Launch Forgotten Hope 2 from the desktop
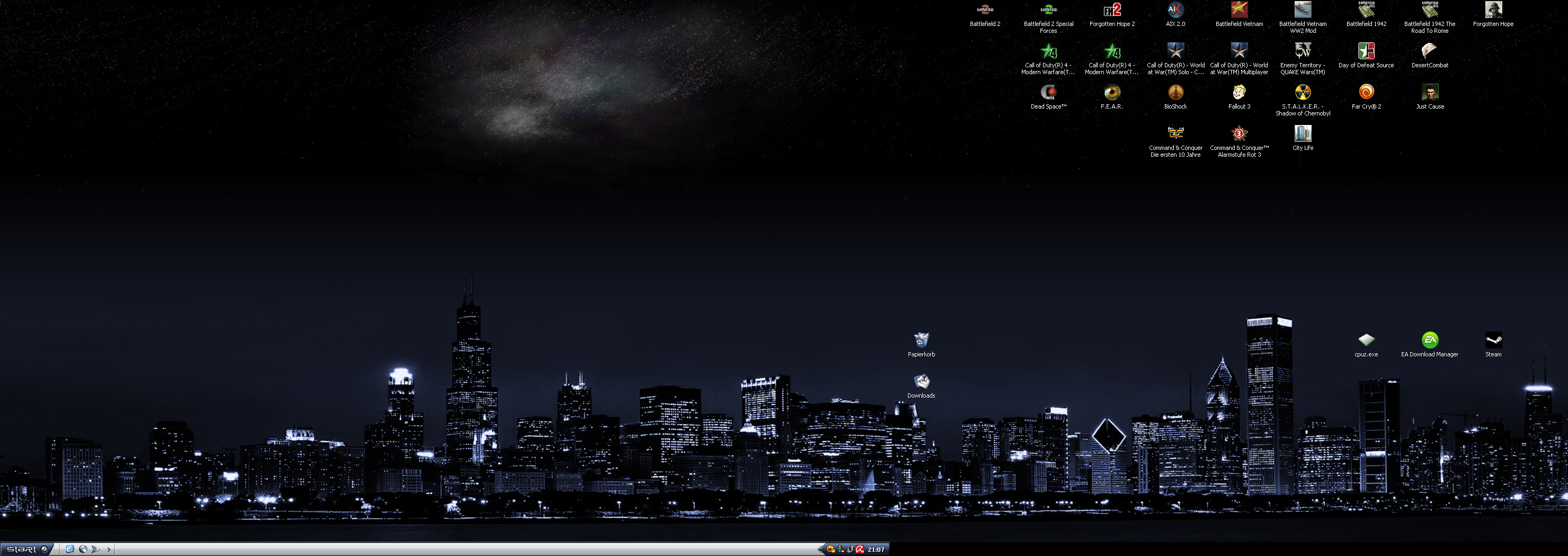Screen dimensions: 1568x556 [x=1111, y=11]
